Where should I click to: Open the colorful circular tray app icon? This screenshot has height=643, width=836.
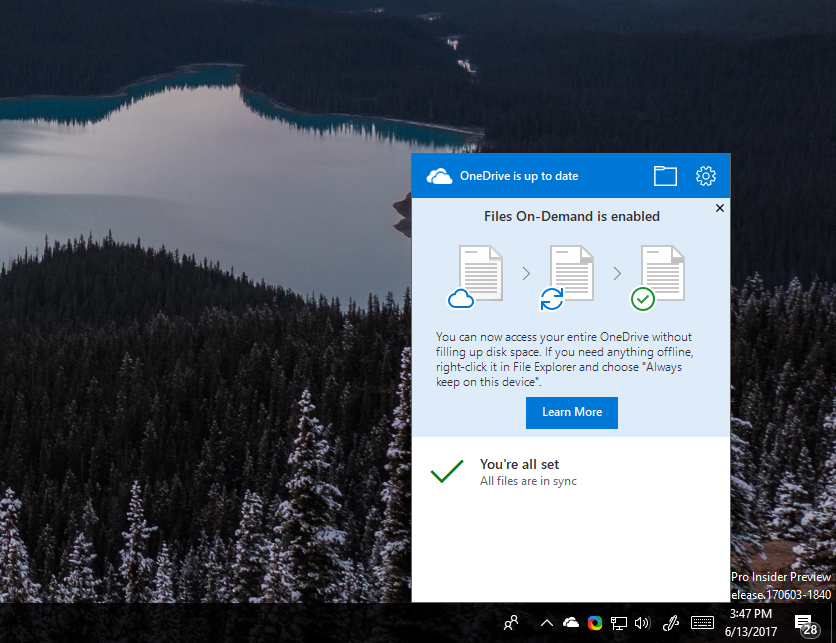(x=595, y=623)
